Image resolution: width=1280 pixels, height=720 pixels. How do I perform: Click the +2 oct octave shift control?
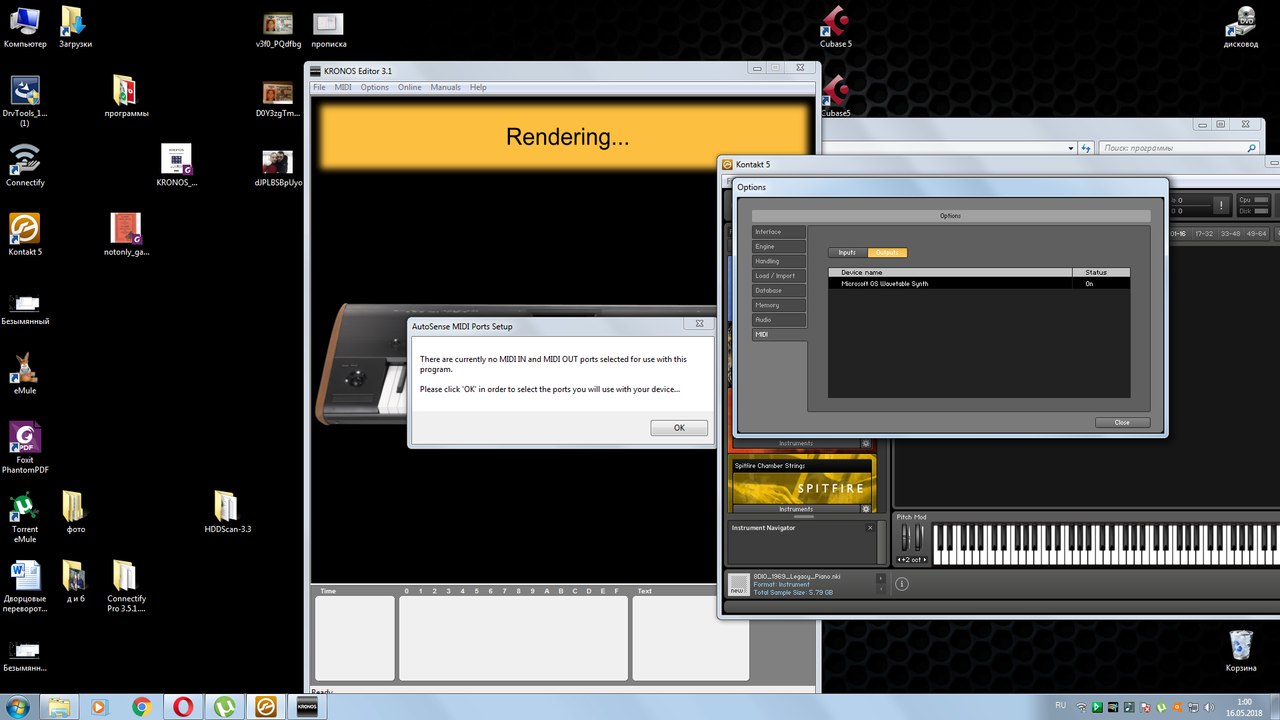pyautogui.click(x=911, y=559)
